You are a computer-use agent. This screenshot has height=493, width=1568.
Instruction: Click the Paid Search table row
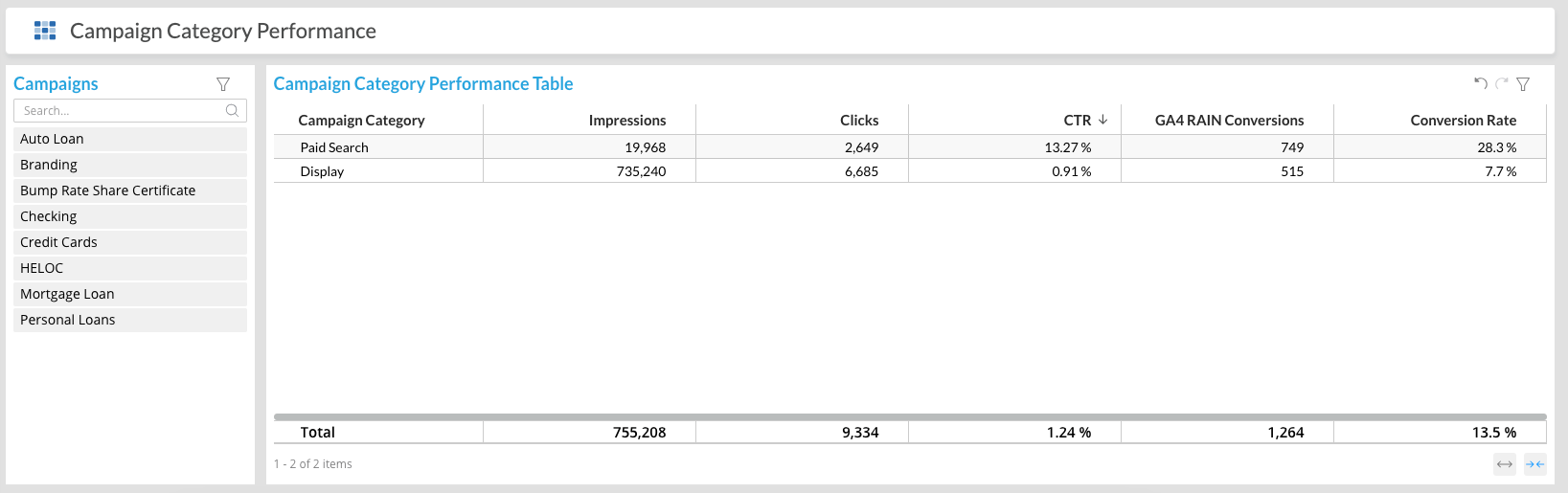pyautogui.click(x=334, y=147)
